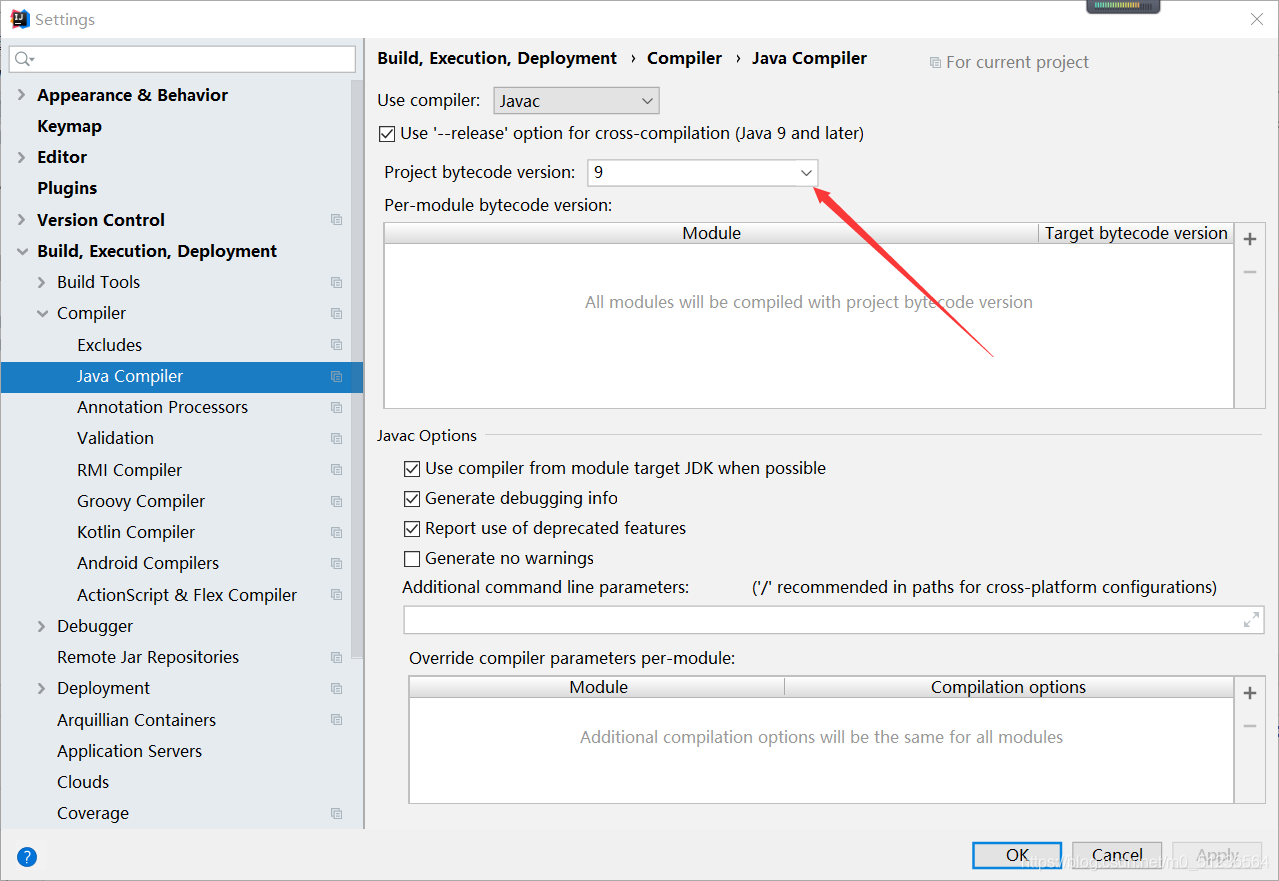The height and width of the screenshot is (881, 1279).
Task: Click the search field in Settings
Action: 182,59
